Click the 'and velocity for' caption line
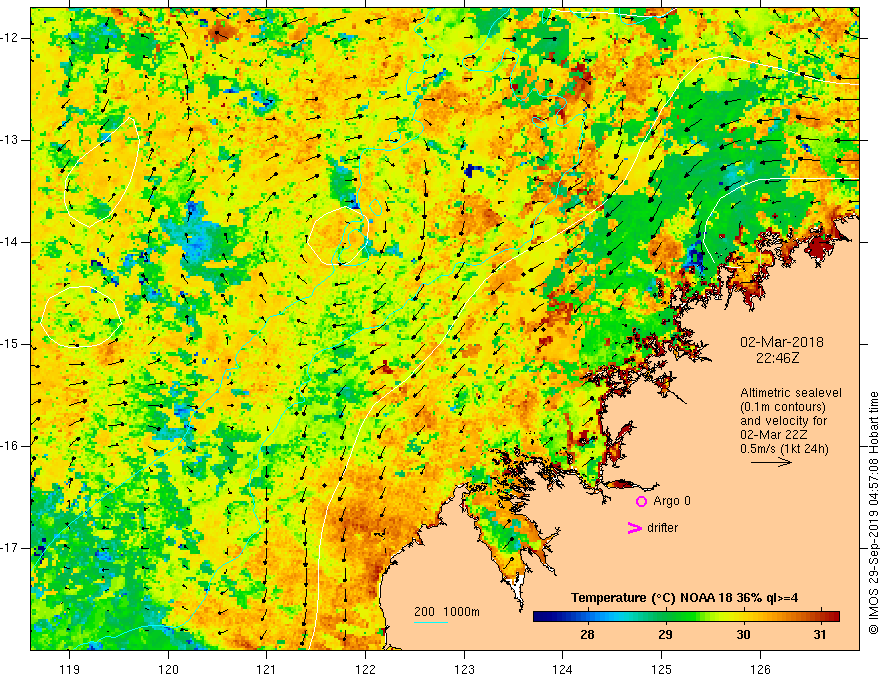The image size is (880, 680). pyautogui.click(x=783, y=421)
